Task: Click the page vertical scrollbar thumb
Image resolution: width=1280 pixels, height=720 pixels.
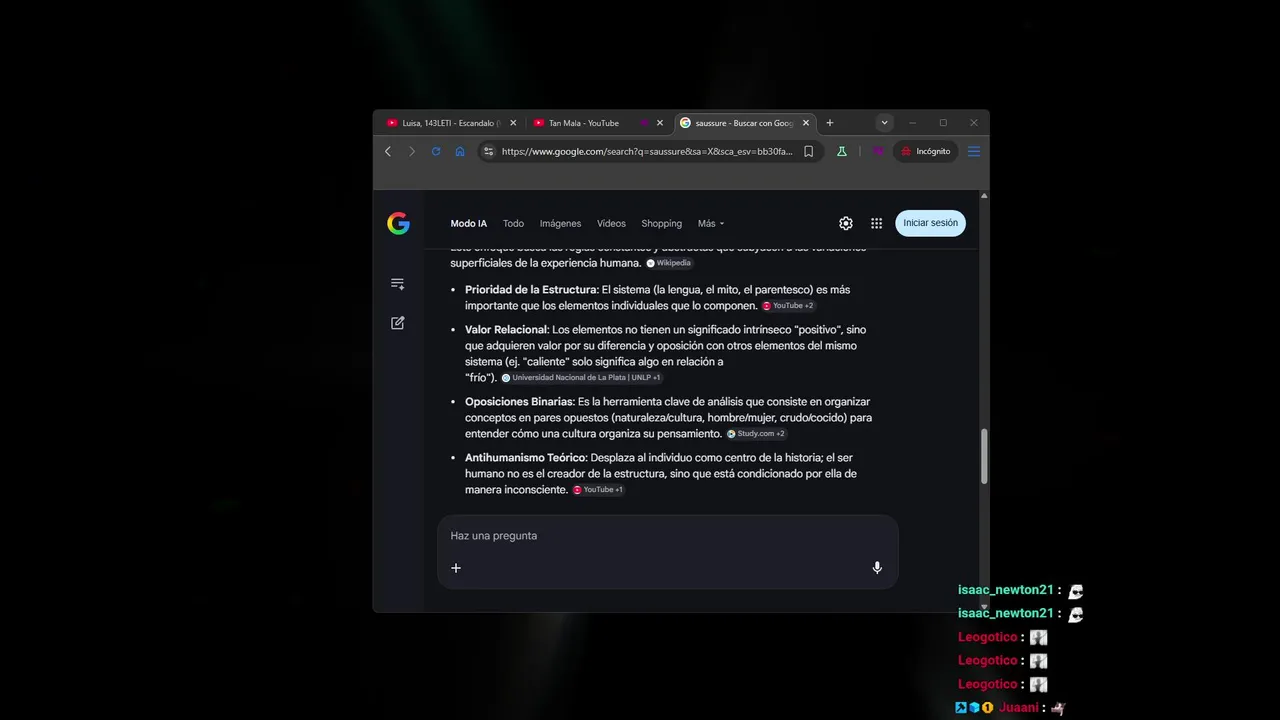Action: click(x=984, y=457)
